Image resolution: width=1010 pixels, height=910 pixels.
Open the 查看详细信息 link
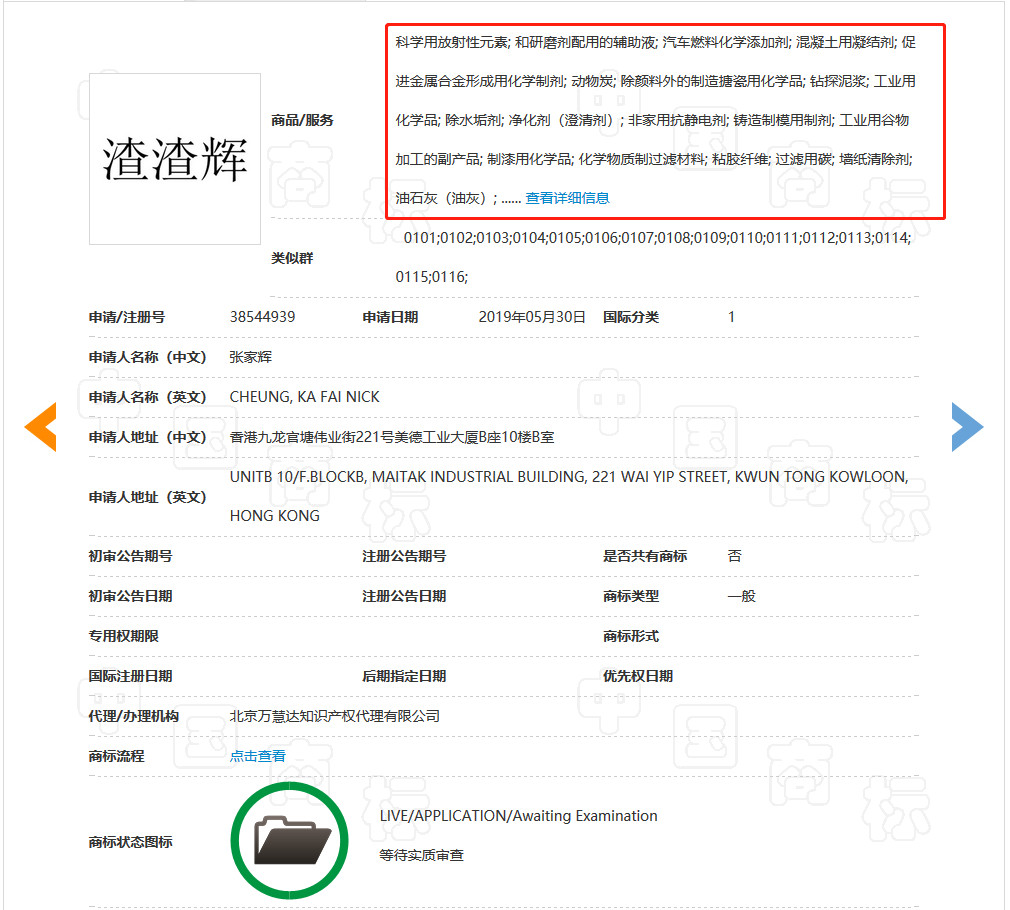click(x=568, y=197)
